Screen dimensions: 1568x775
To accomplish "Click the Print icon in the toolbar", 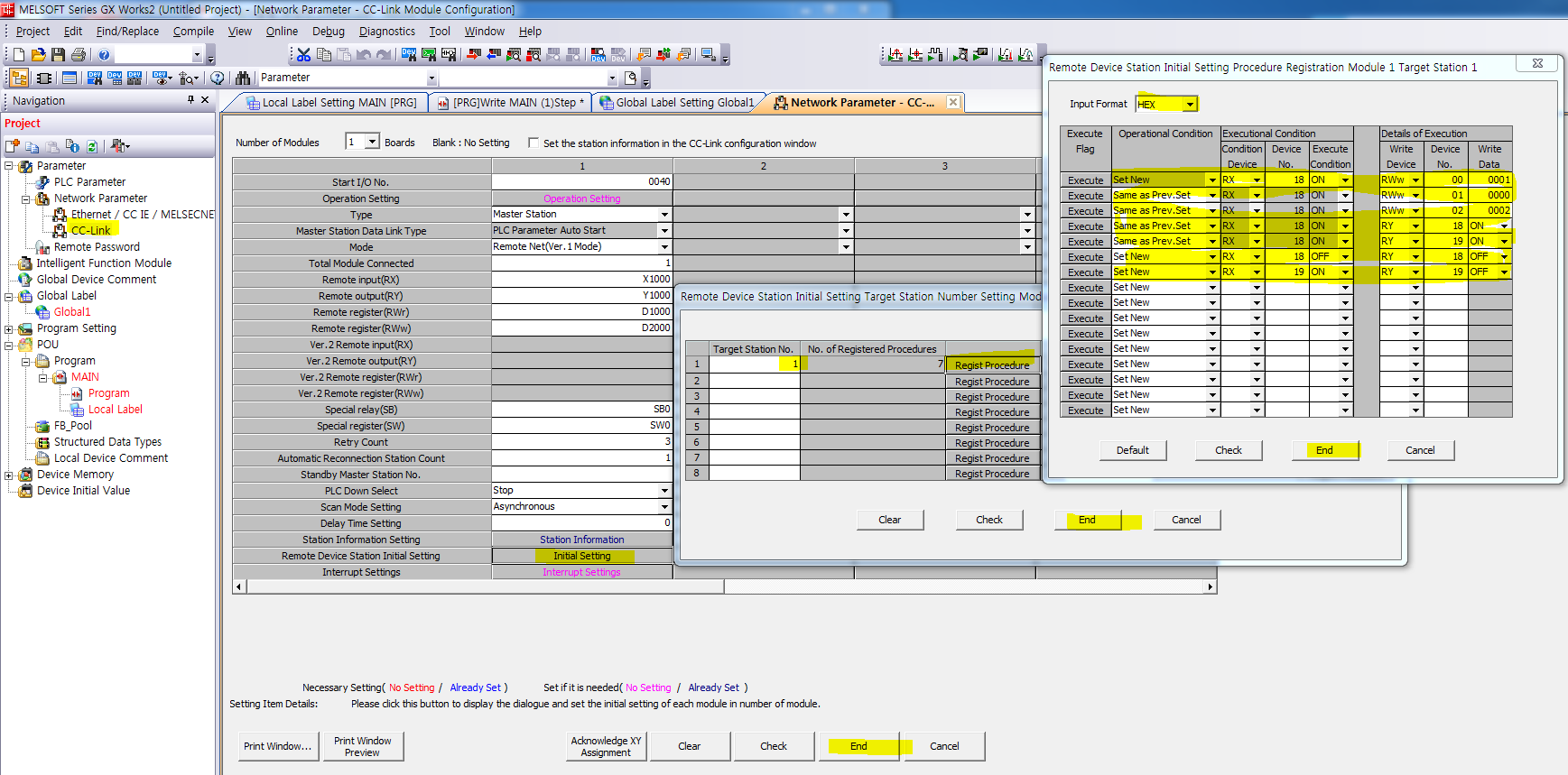I will tap(79, 55).
